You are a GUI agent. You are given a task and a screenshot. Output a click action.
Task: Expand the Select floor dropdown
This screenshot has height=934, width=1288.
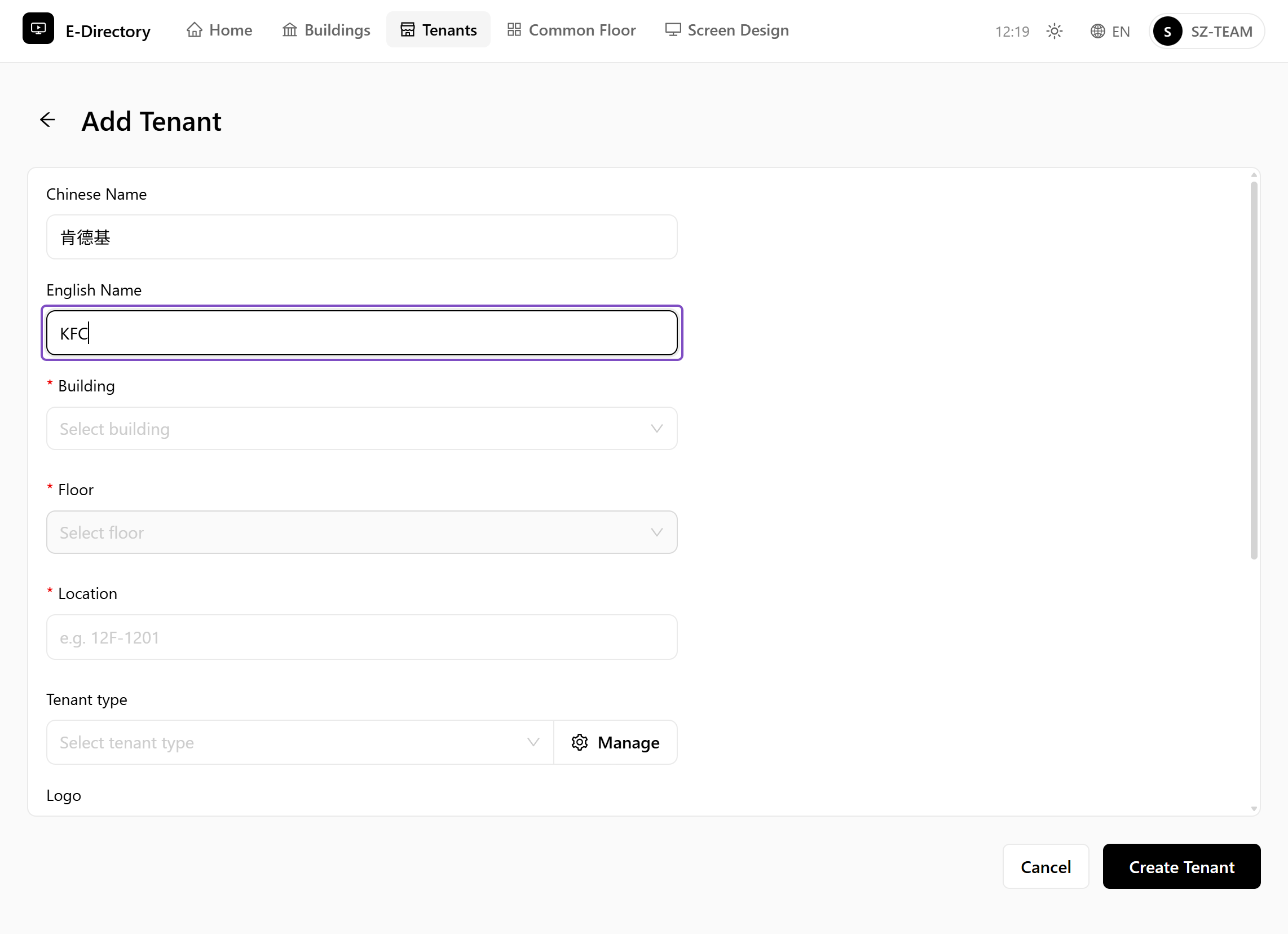[361, 532]
